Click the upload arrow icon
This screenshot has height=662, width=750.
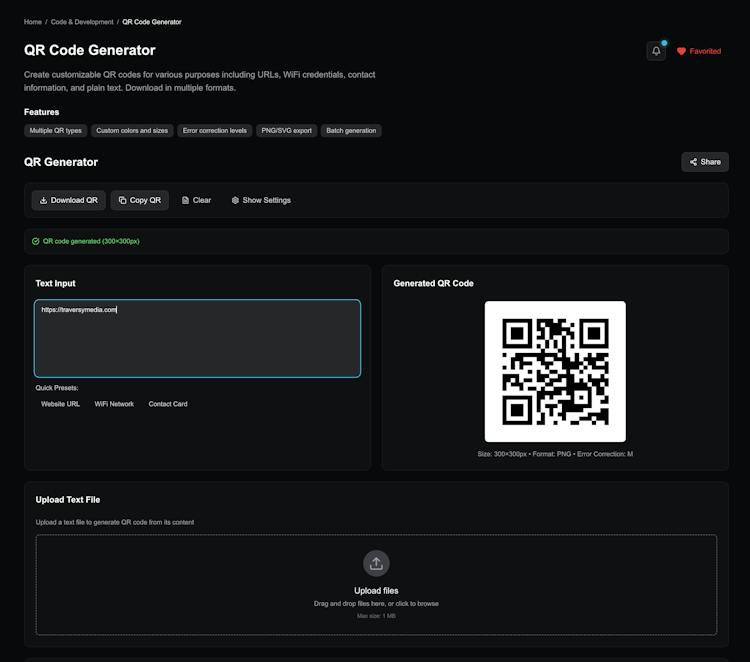[x=376, y=563]
